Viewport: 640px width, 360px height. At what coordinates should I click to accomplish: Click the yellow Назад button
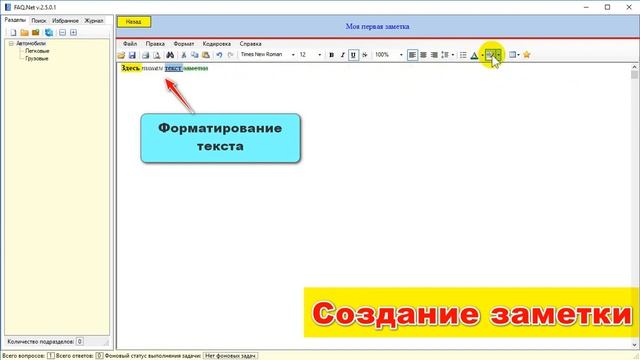click(x=134, y=22)
